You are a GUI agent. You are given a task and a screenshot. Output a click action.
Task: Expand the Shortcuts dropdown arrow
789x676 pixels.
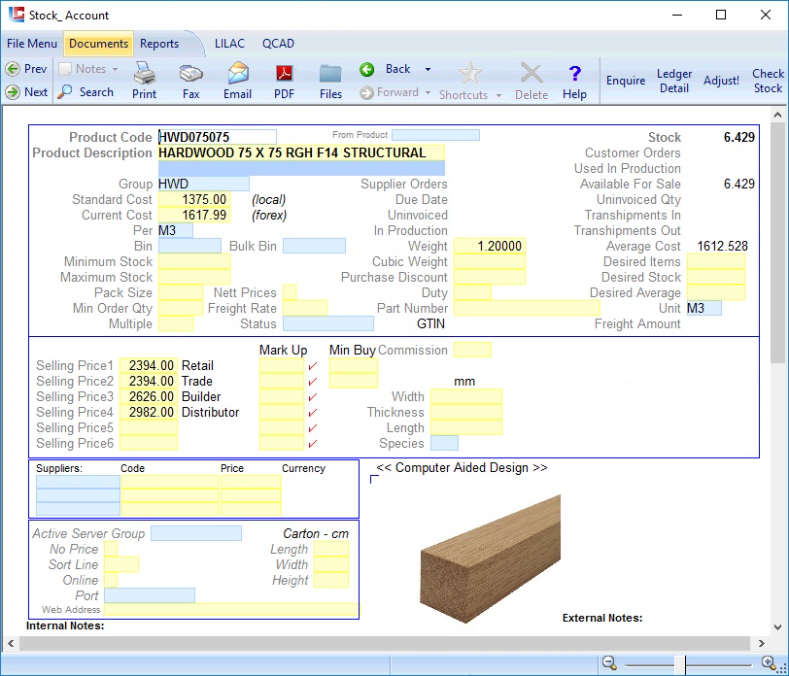(x=497, y=95)
